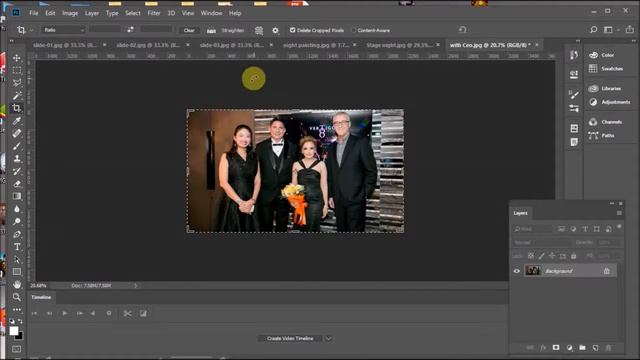This screenshot has height=360, width=640.
Task: Select the Brush tool
Action: pos(17,146)
